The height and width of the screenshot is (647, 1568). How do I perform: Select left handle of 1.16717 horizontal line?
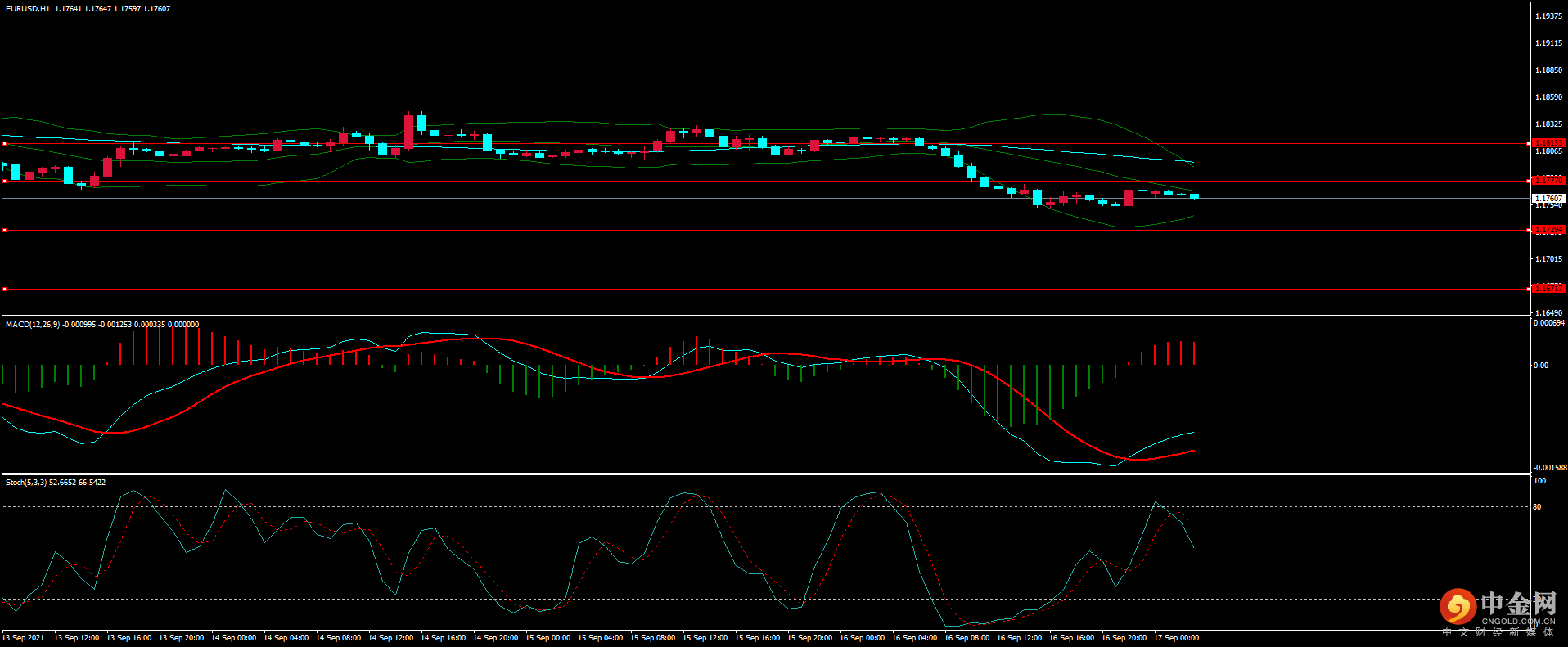[x=4, y=289]
